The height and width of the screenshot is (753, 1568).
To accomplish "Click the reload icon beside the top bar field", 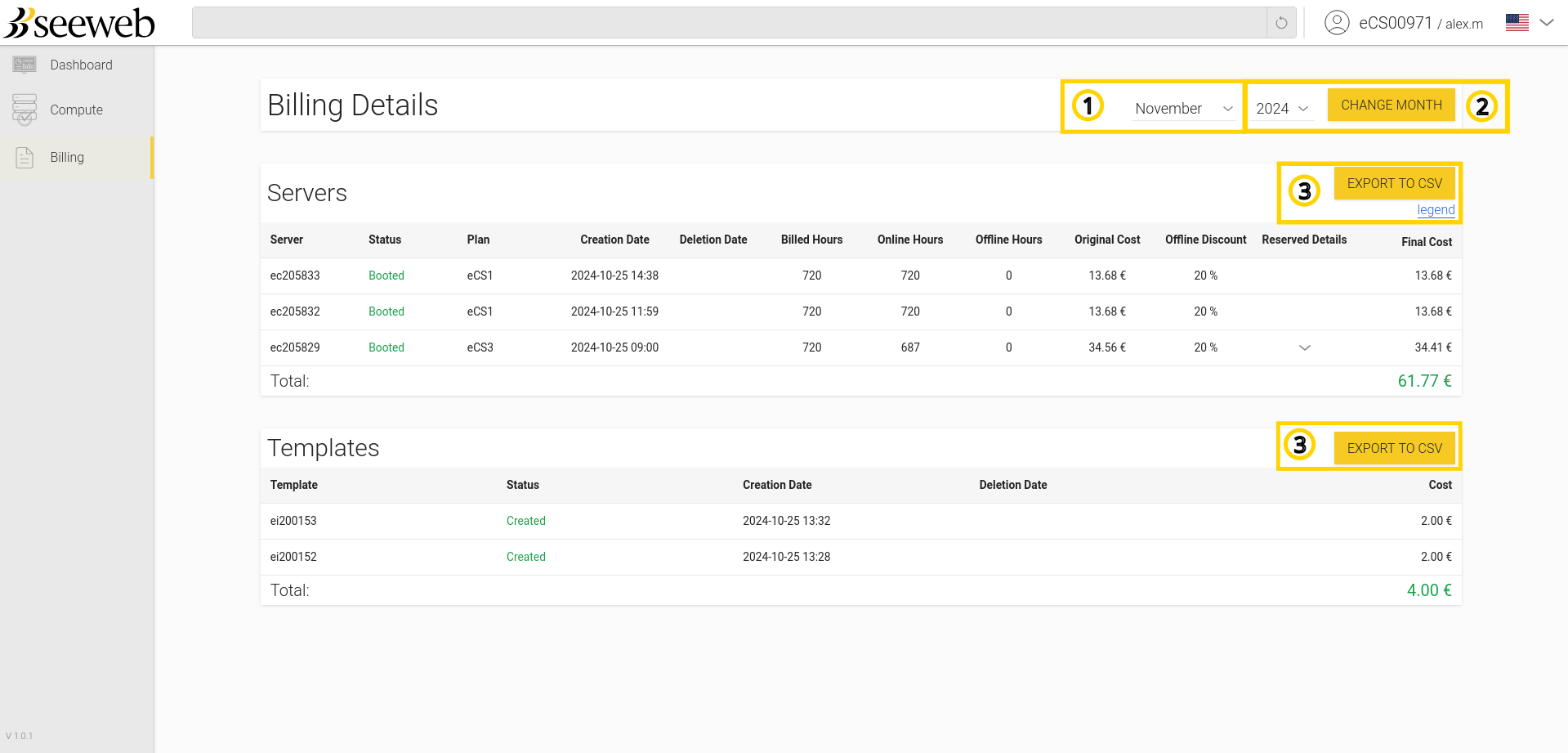I will [1281, 23].
